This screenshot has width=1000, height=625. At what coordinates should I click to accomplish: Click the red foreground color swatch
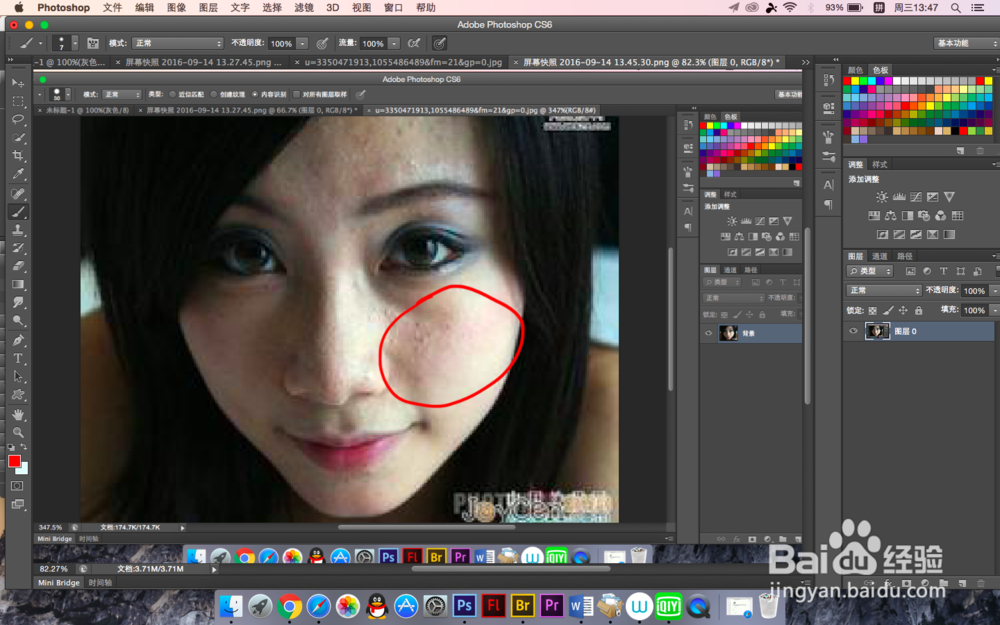tap(14, 461)
